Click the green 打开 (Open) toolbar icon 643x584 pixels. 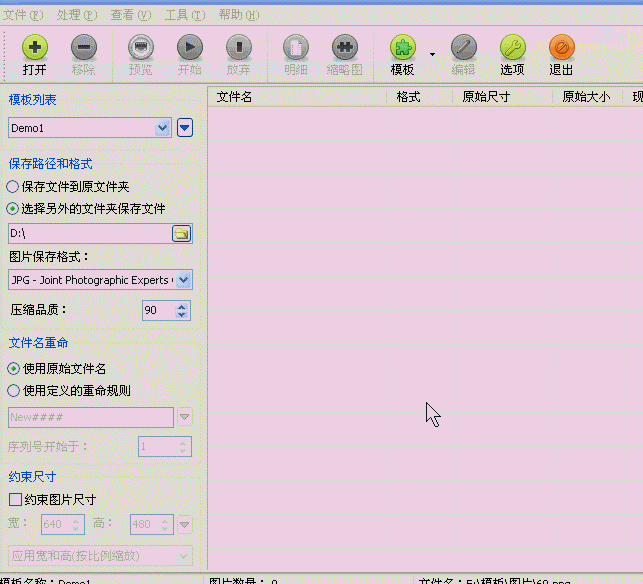(x=35, y=47)
